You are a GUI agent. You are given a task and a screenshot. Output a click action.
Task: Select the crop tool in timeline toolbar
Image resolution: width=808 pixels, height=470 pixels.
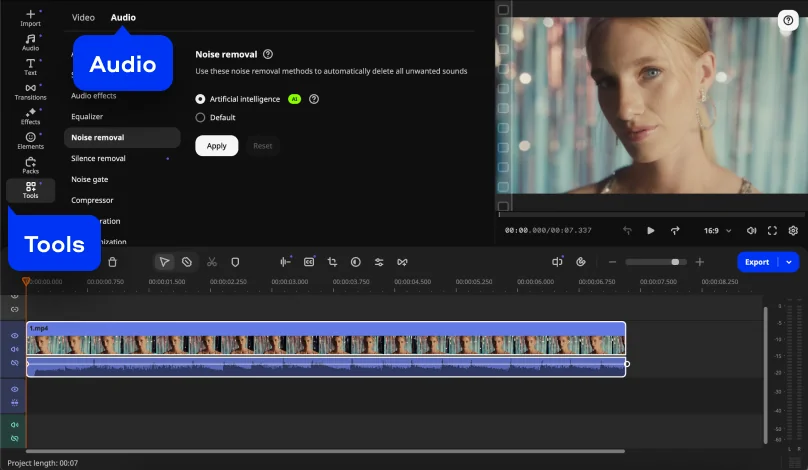pos(332,262)
